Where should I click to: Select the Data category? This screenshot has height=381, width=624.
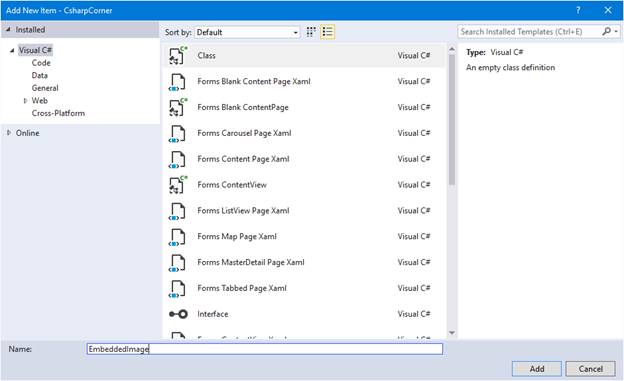tap(39, 75)
